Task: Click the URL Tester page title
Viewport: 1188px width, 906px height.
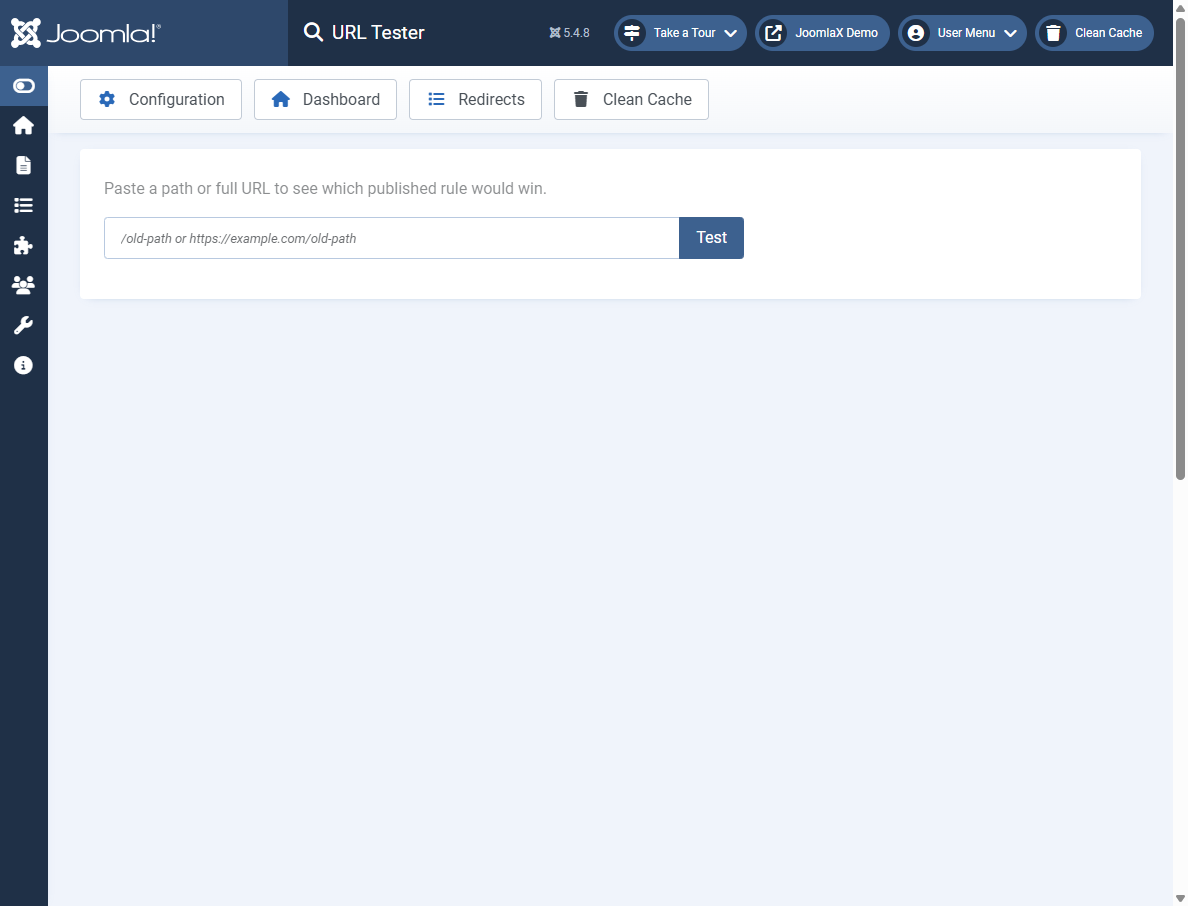Action: coord(378,33)
